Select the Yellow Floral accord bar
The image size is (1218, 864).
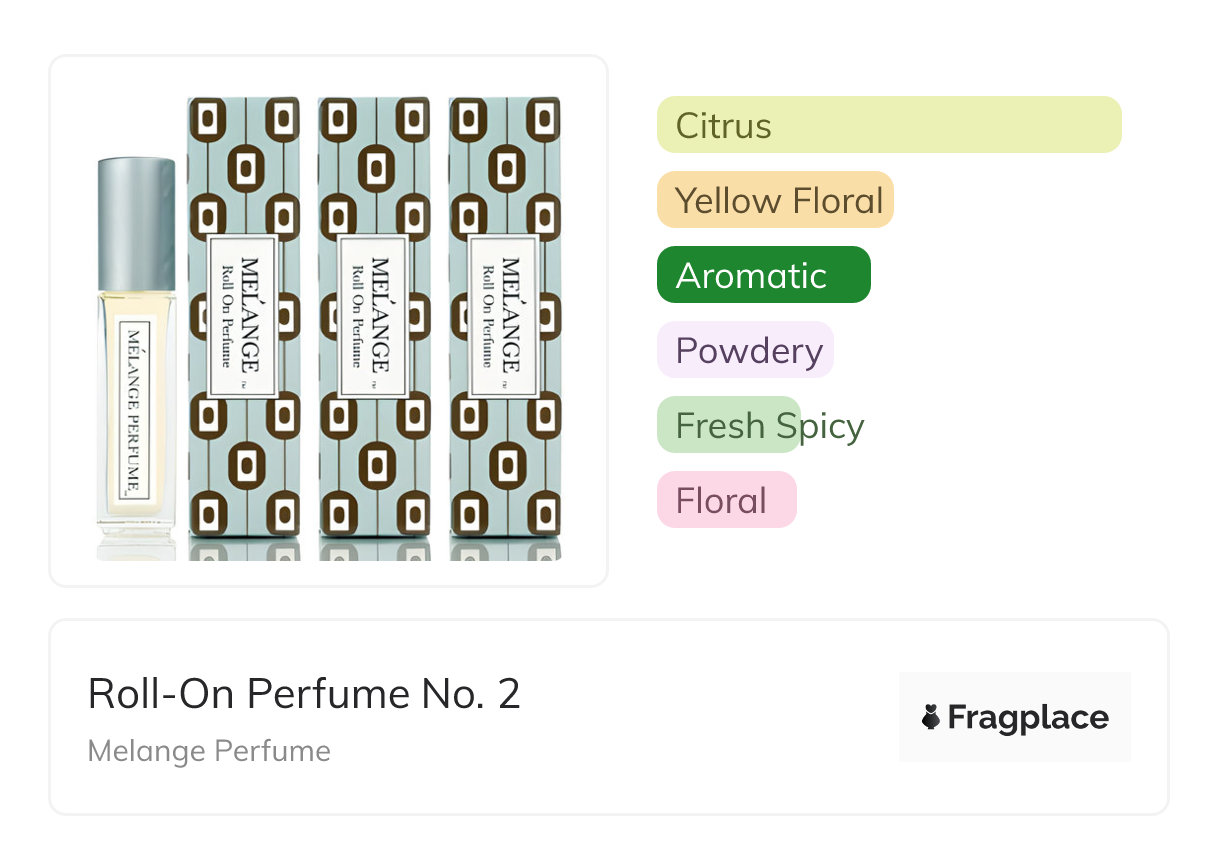[775, 200]
